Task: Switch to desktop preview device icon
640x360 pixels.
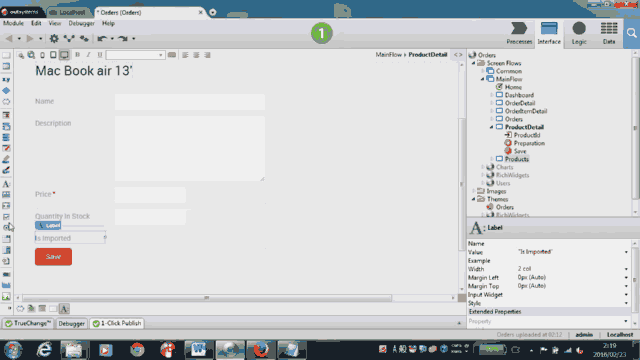Action: 64,55
